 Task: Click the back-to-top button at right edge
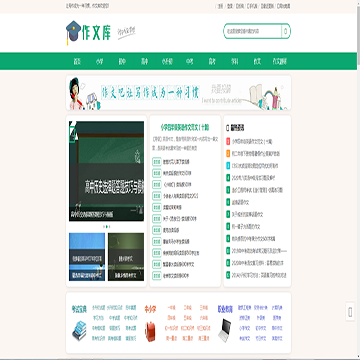[350, 312]
